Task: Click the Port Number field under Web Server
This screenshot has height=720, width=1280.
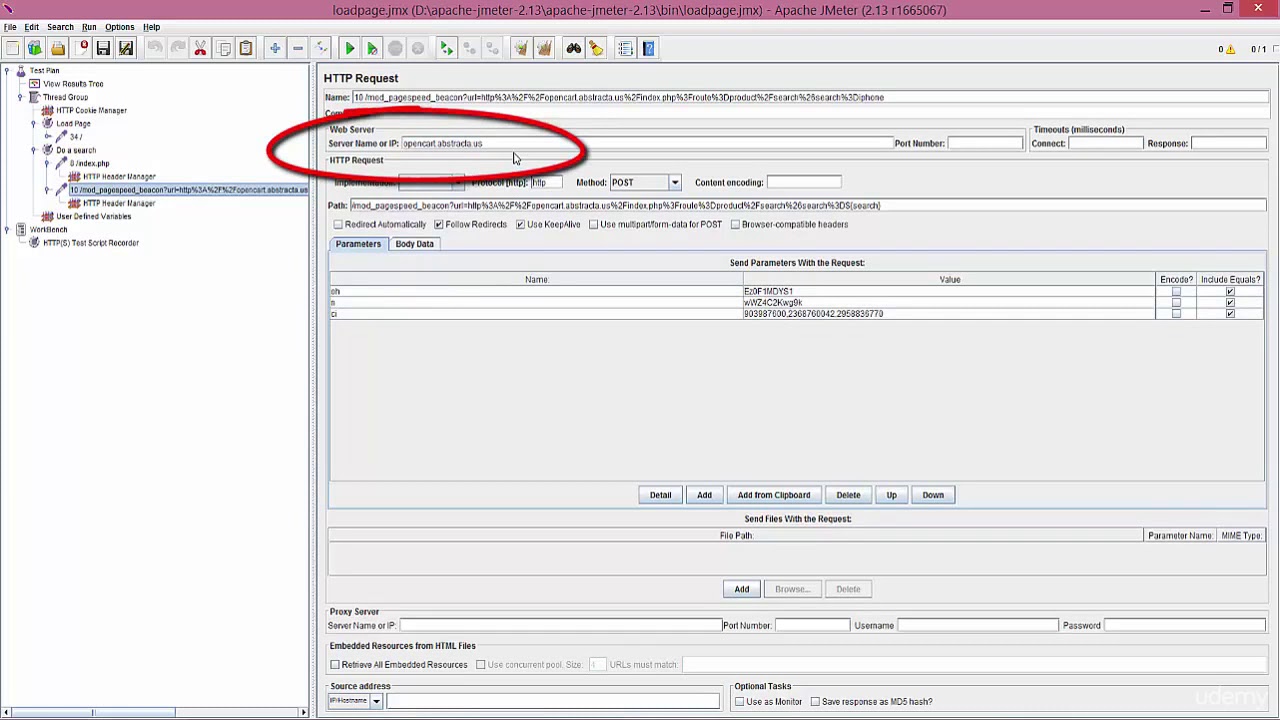Action: tap(985, 143)
